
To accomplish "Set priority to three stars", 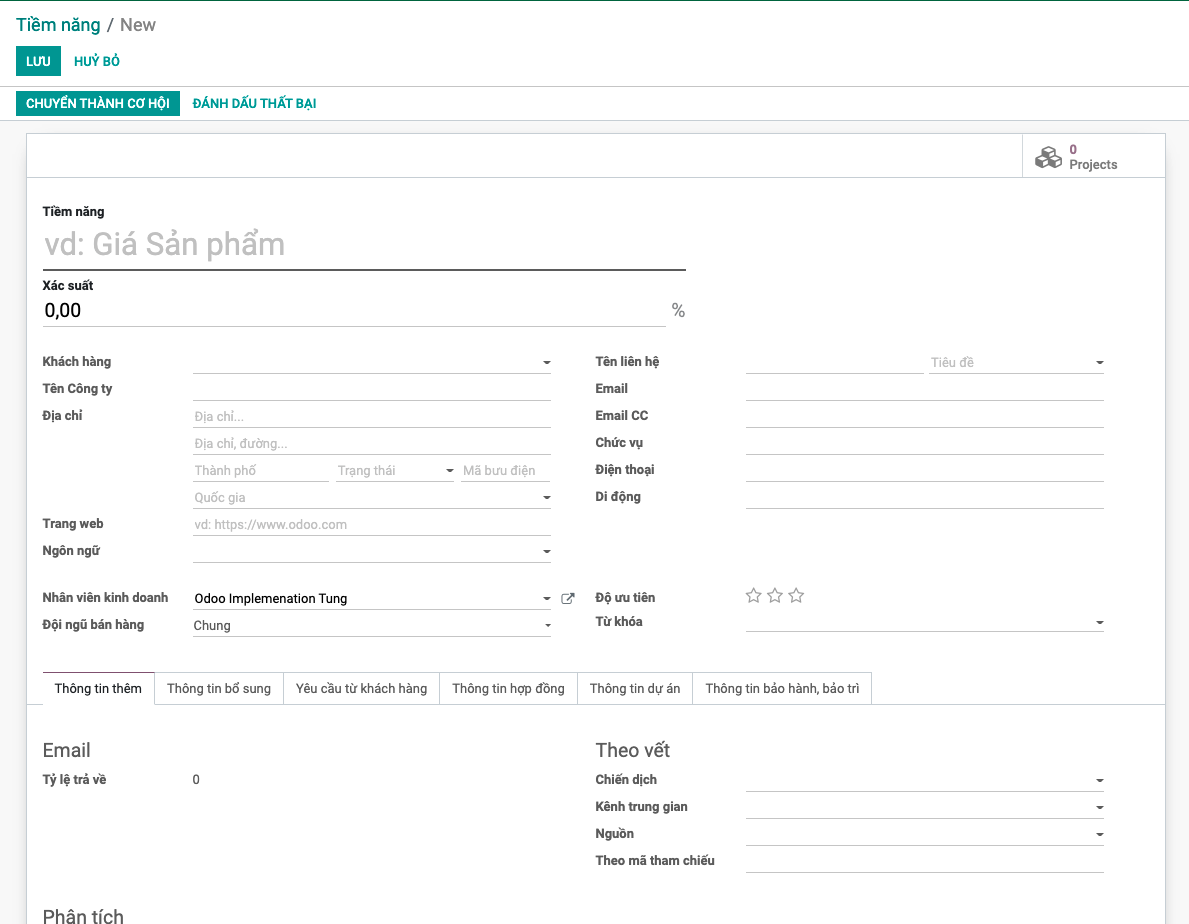I will (796, 596).
